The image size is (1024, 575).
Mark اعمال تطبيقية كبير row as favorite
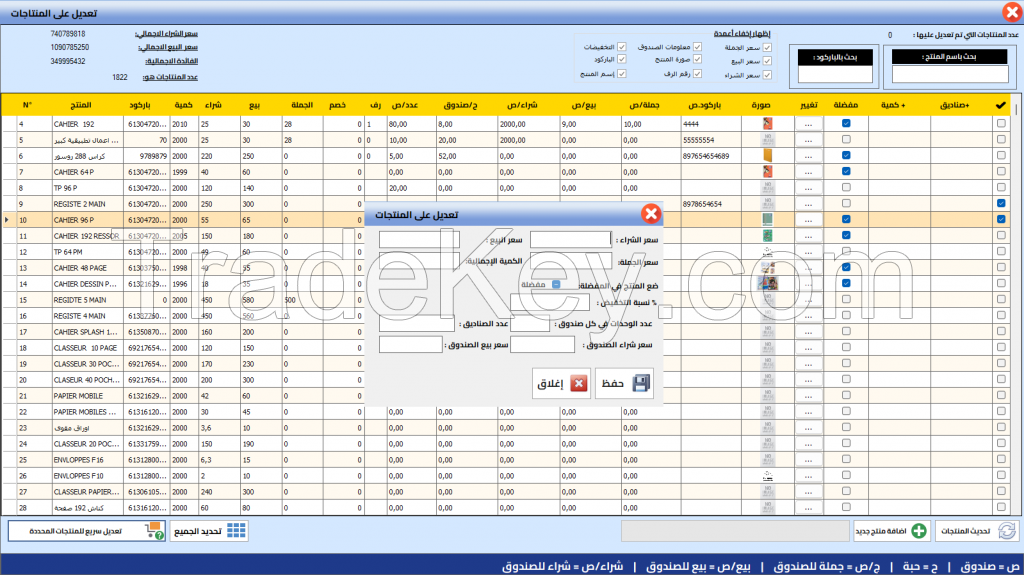pyautogui.click(x=846, y=139)
